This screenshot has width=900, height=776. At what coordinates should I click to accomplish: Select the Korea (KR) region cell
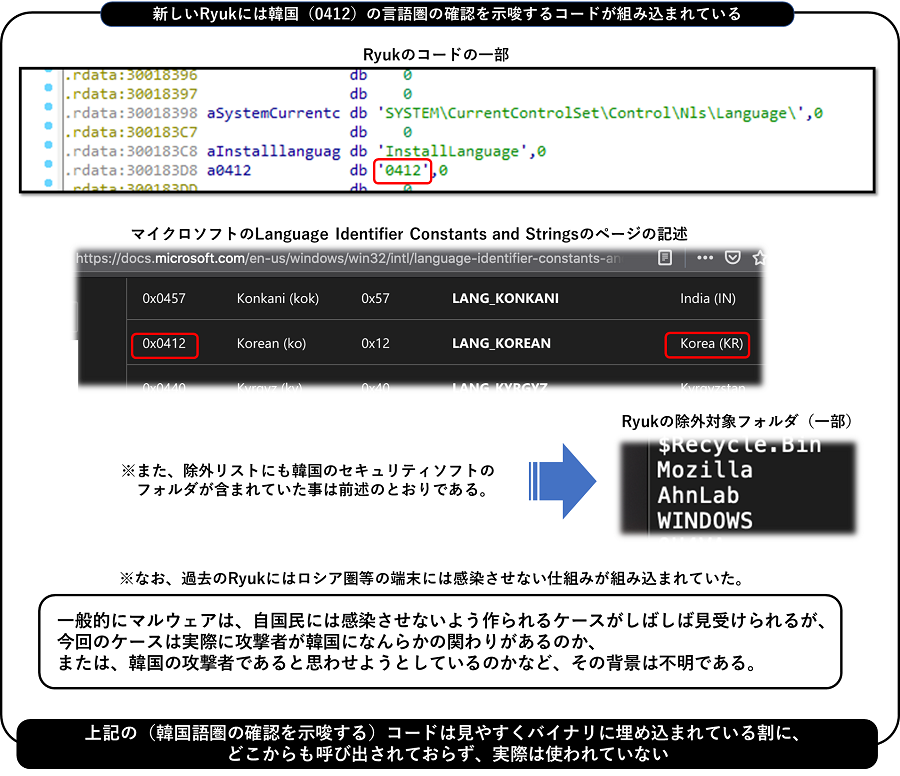click(x=712, y=344)
